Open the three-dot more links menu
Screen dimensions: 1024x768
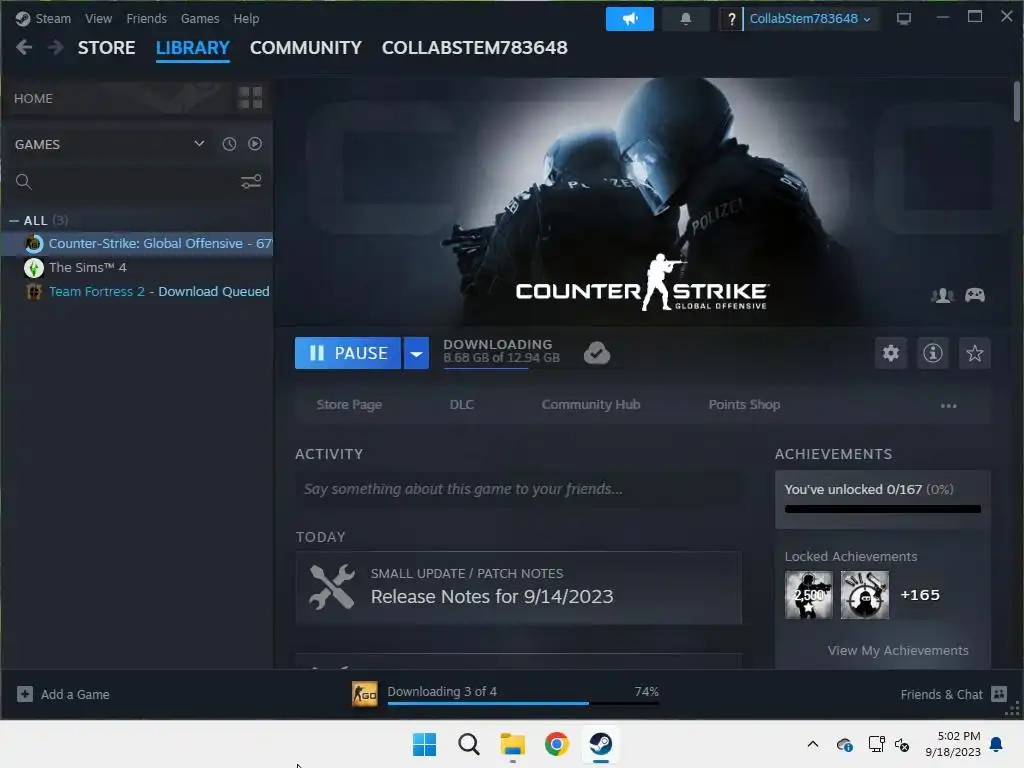948,406
